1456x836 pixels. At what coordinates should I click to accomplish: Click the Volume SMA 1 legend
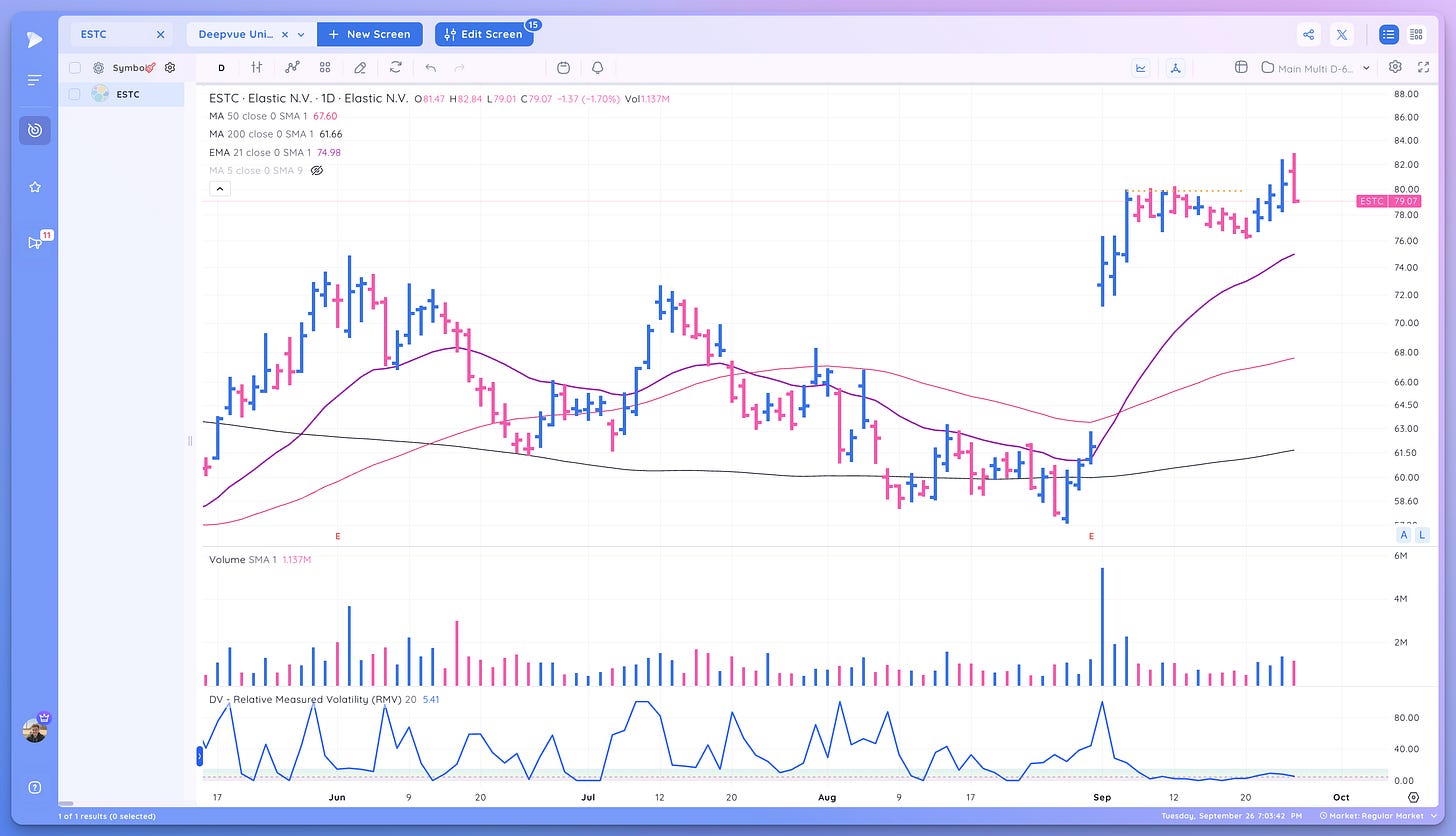click(x=260, y=560)
